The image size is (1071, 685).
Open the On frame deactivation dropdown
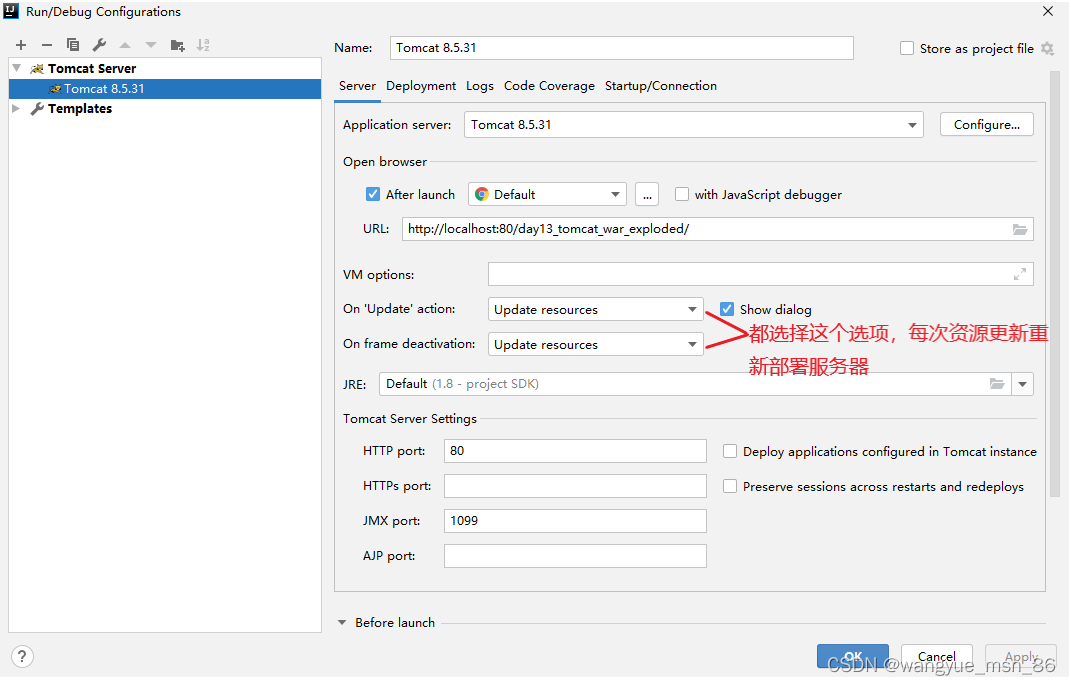tap(596, 344)
